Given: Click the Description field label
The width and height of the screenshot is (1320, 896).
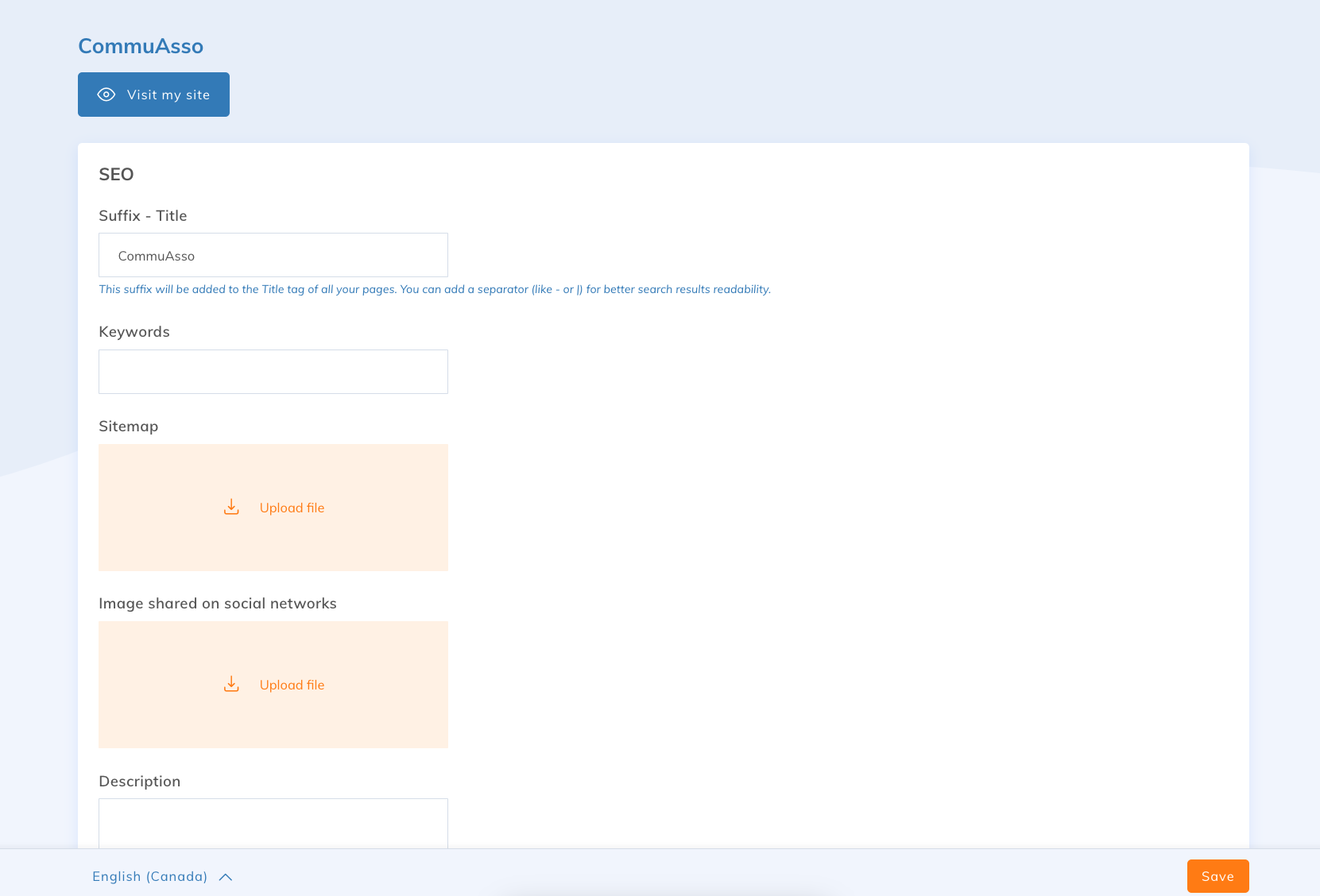Looking at the screenshot, I should (x=140, y=782).
